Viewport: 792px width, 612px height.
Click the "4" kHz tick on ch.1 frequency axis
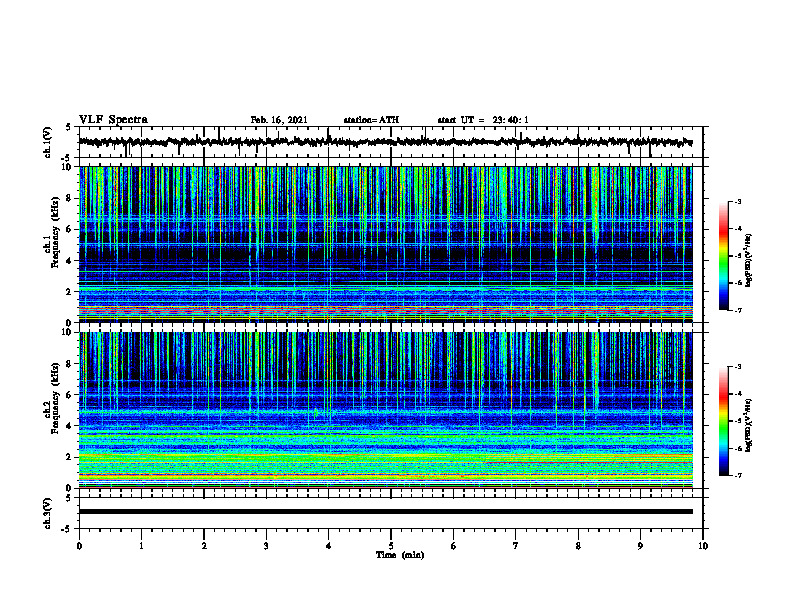(x=70, y=261)
